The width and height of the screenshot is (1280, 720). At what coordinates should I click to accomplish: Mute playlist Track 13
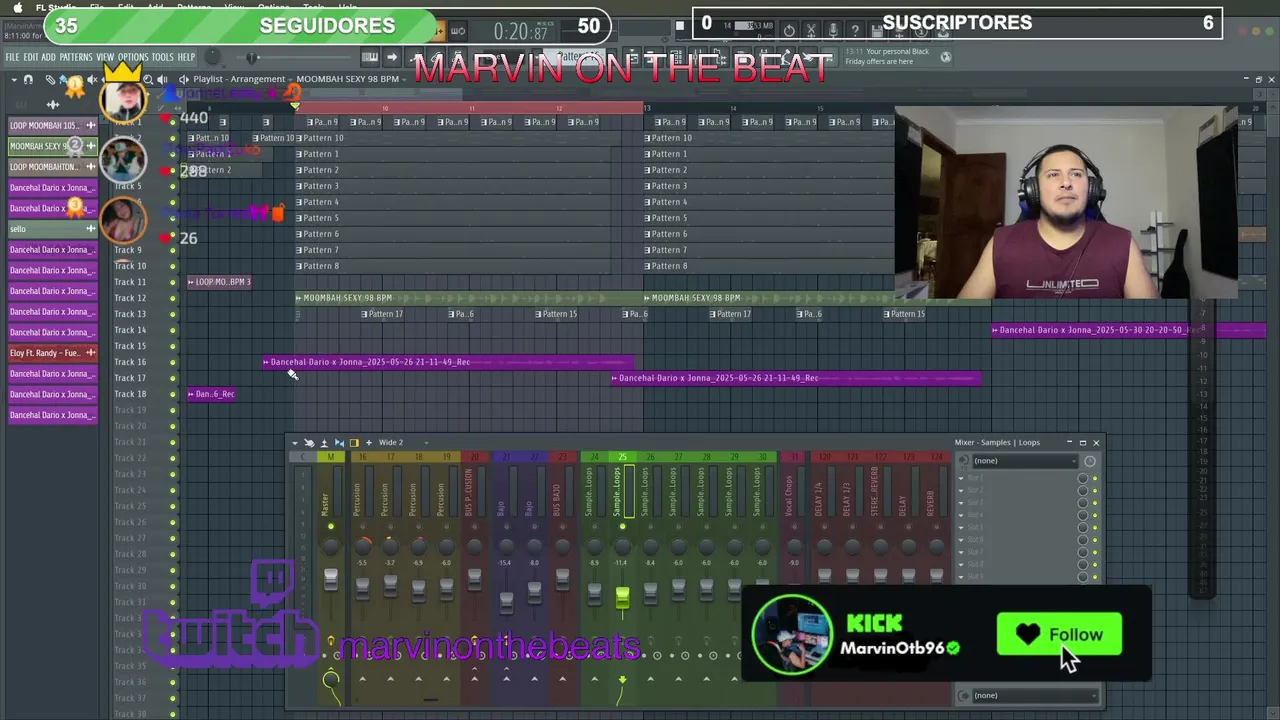pos(173,314)
